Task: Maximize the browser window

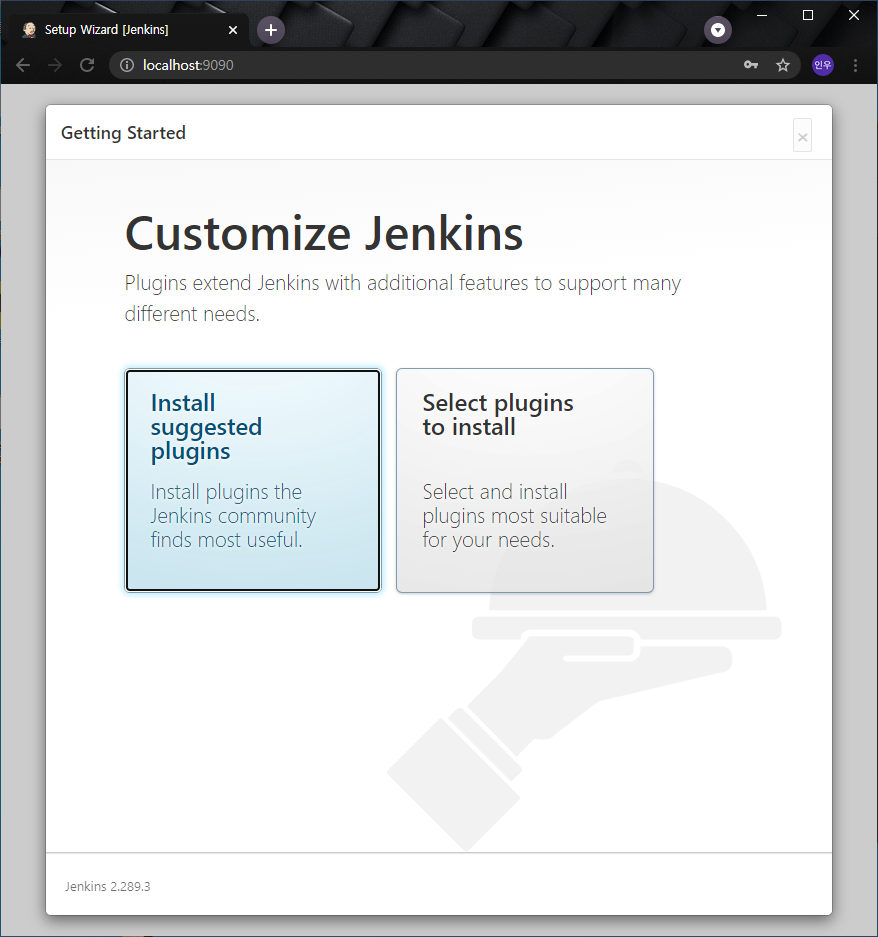Action: click(x=808, y=16)
